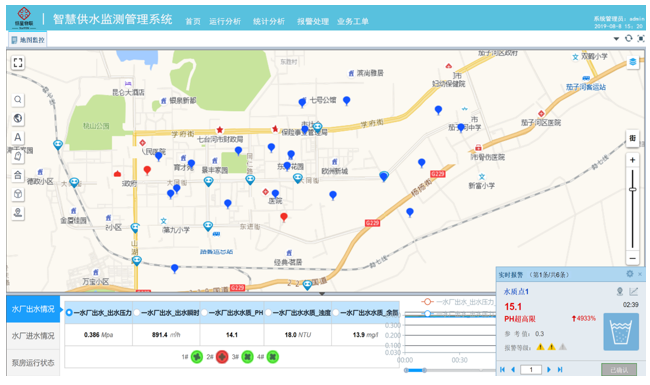Click the red 2# pump status icon

222,357
